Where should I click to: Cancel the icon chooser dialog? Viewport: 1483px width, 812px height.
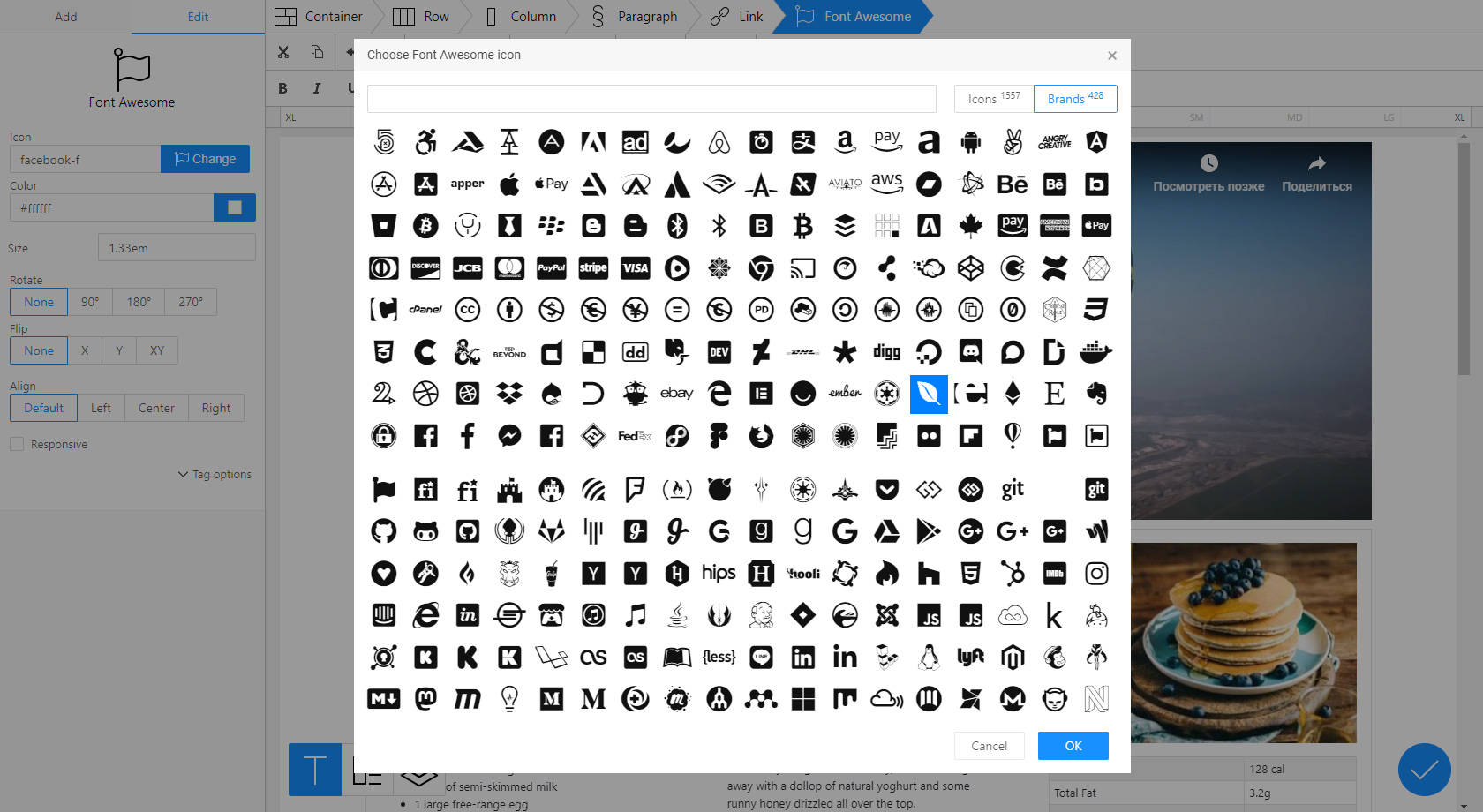point(989,746)
